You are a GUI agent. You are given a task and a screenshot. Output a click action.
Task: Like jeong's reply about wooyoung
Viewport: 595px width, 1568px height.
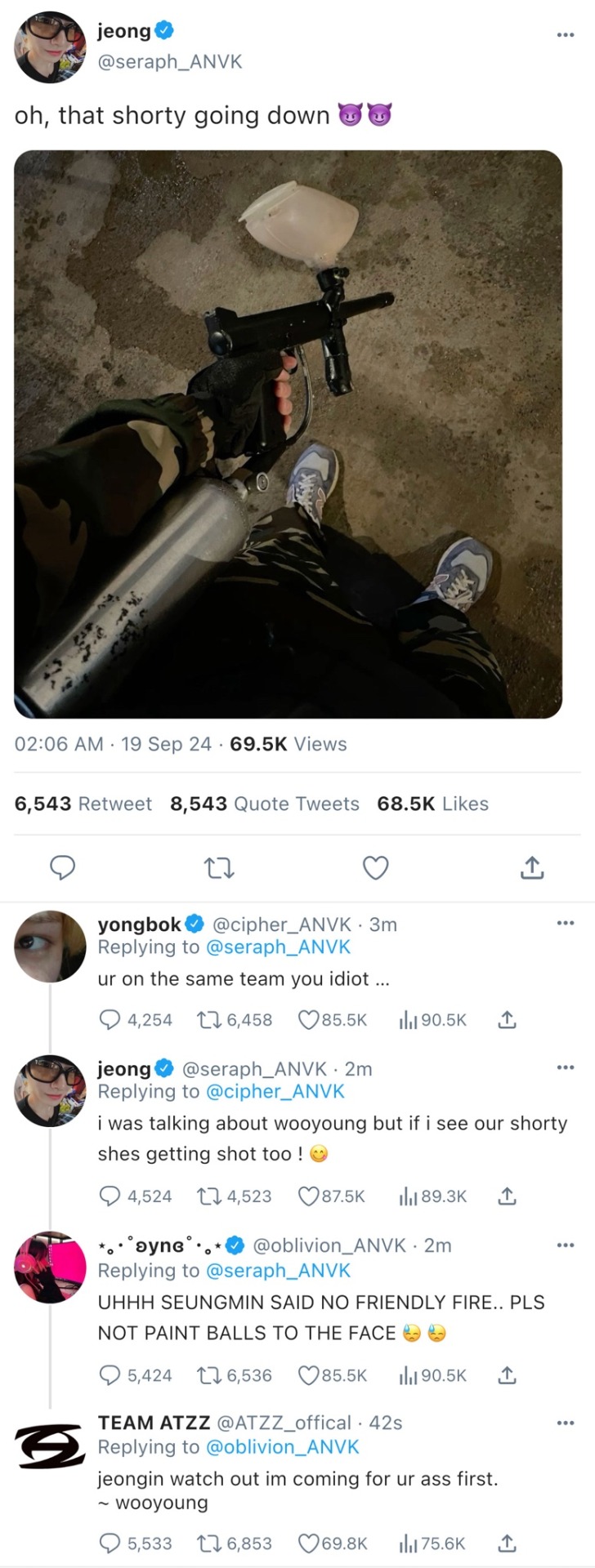tap(308, 1196)
